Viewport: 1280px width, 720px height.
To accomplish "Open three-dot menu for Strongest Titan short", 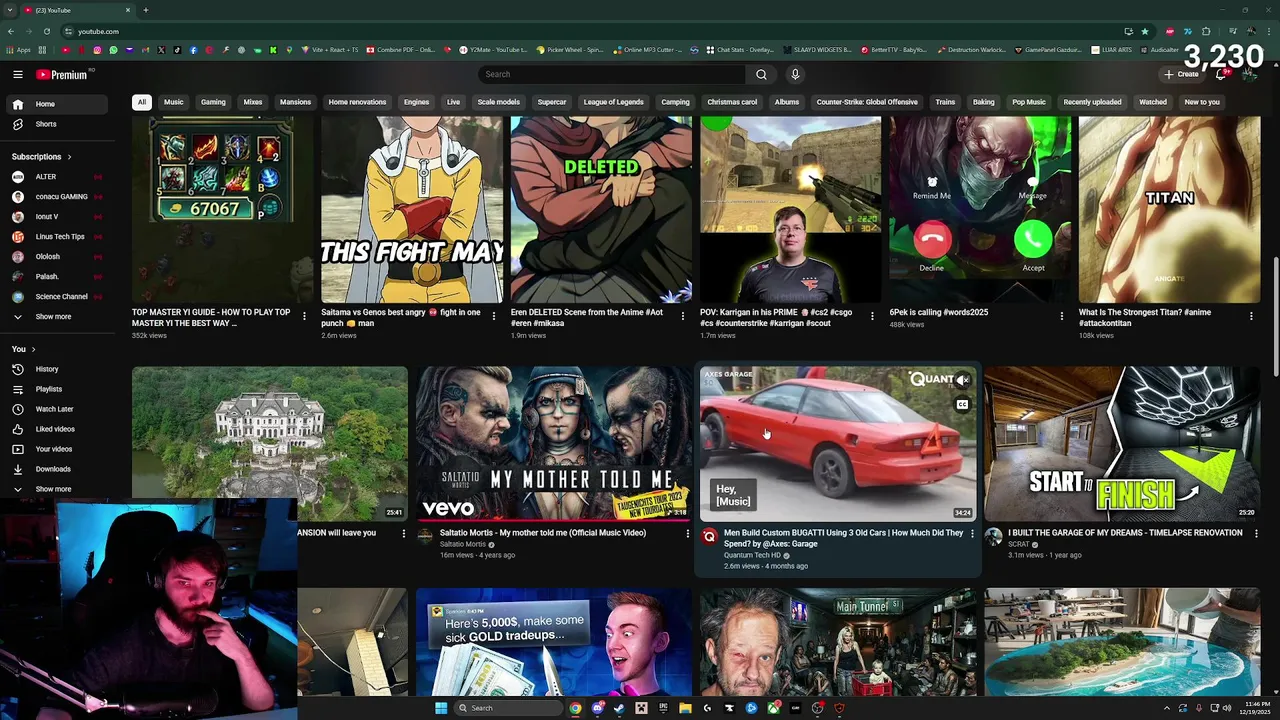I will coord(1251,316).
